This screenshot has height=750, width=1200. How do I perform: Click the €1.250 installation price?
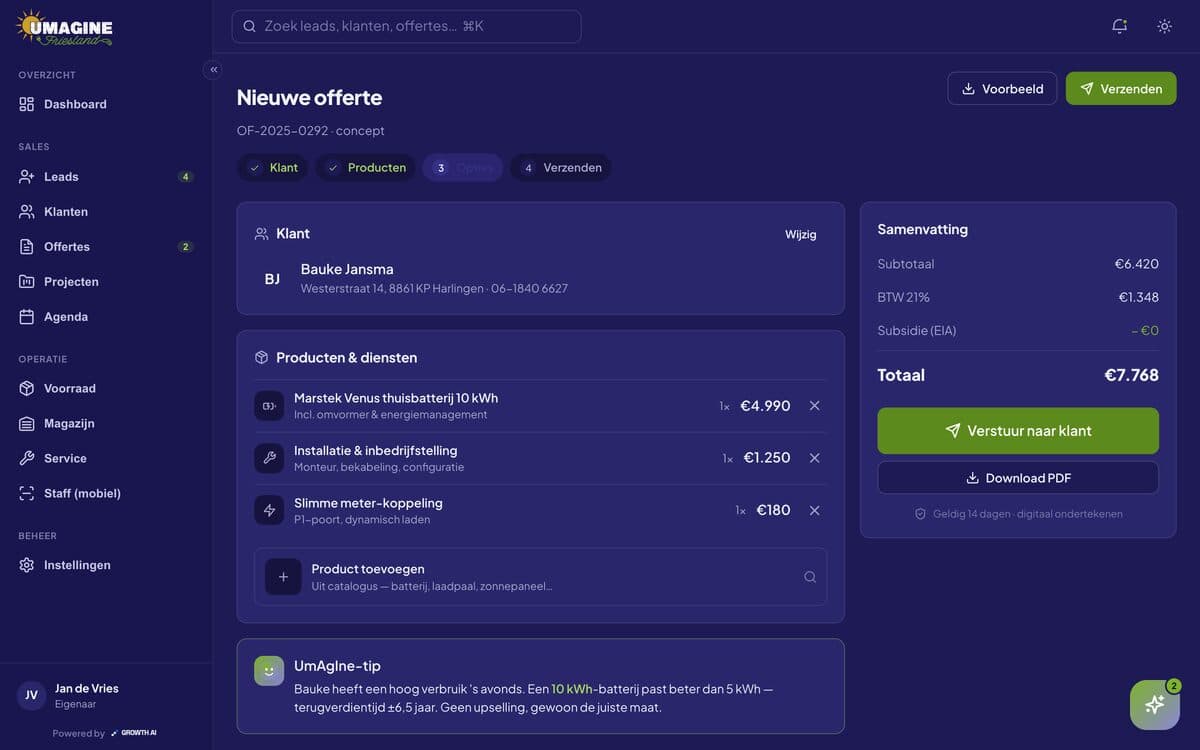(767, 457)
